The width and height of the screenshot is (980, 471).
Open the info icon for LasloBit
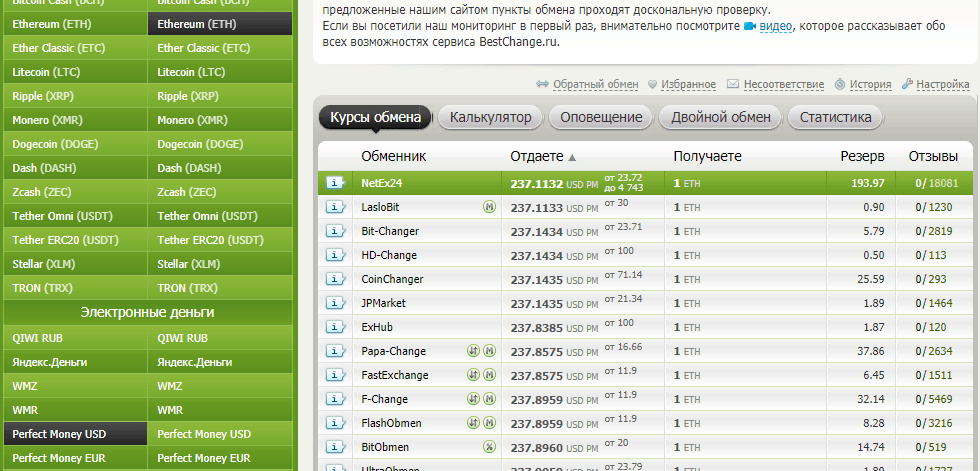point(334,207)
